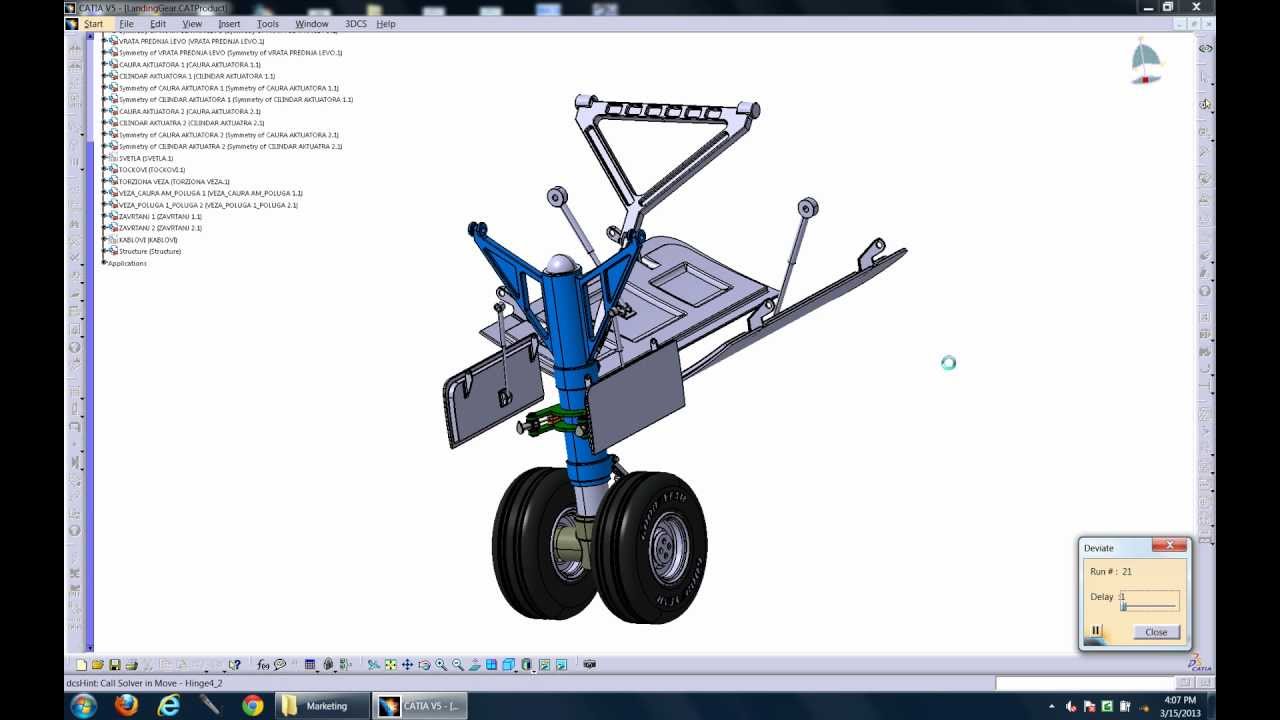
Task: Click the Windows Start orb
Action: pos(83,706)
